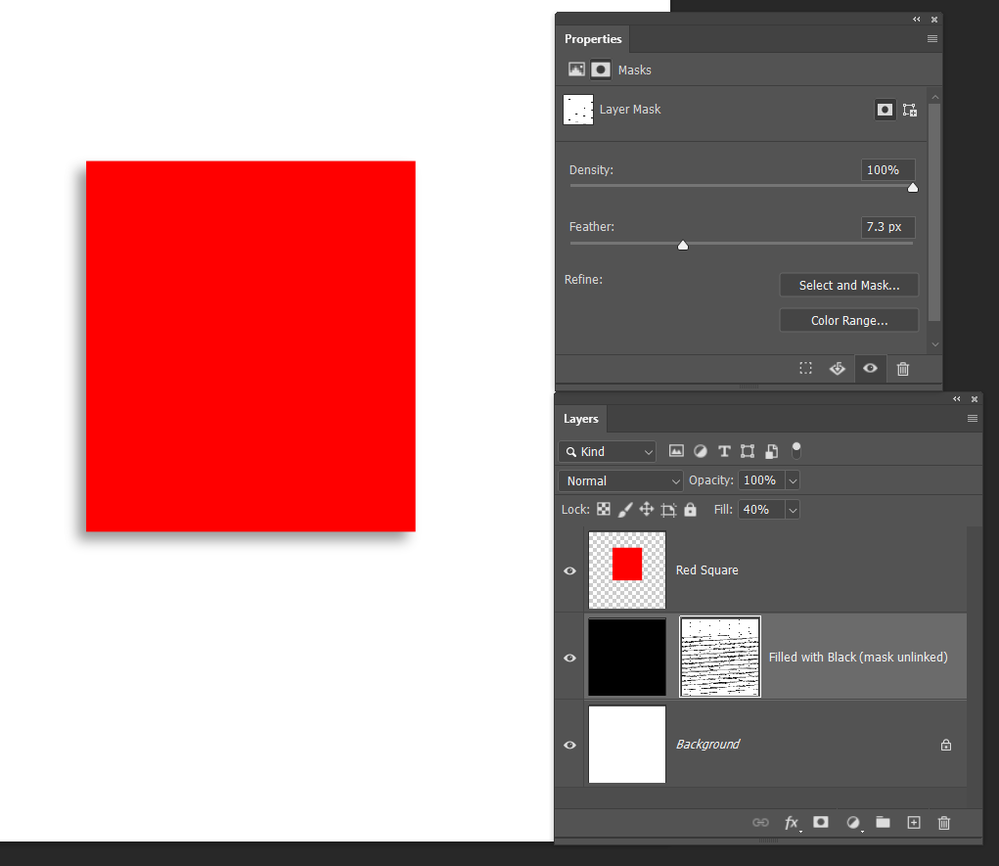The image size is (999, 866).
Task: Lock all layer attributes
Action: point(690,509)
